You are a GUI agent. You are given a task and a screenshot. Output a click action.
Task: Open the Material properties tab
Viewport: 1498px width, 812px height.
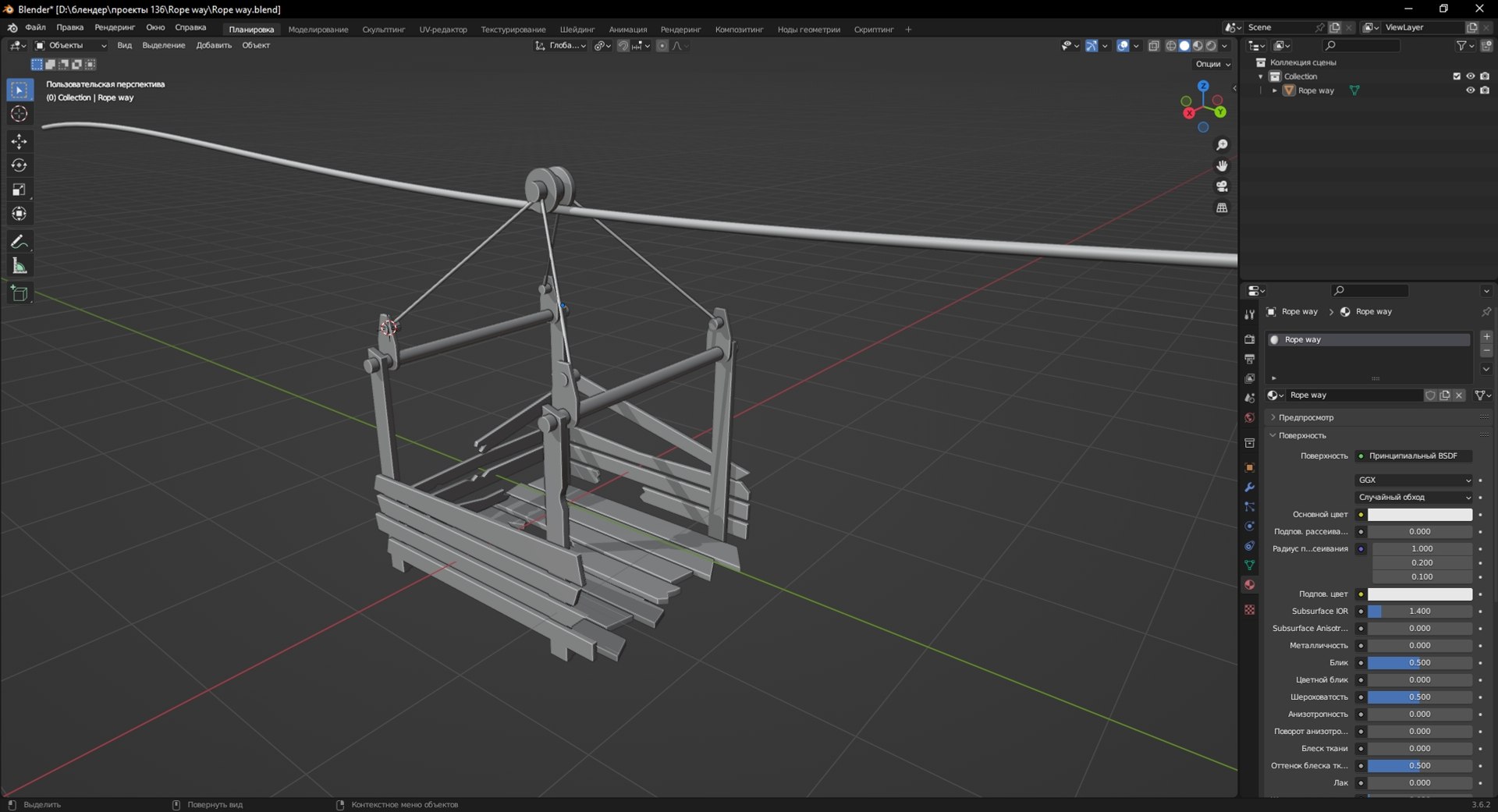1249,584
